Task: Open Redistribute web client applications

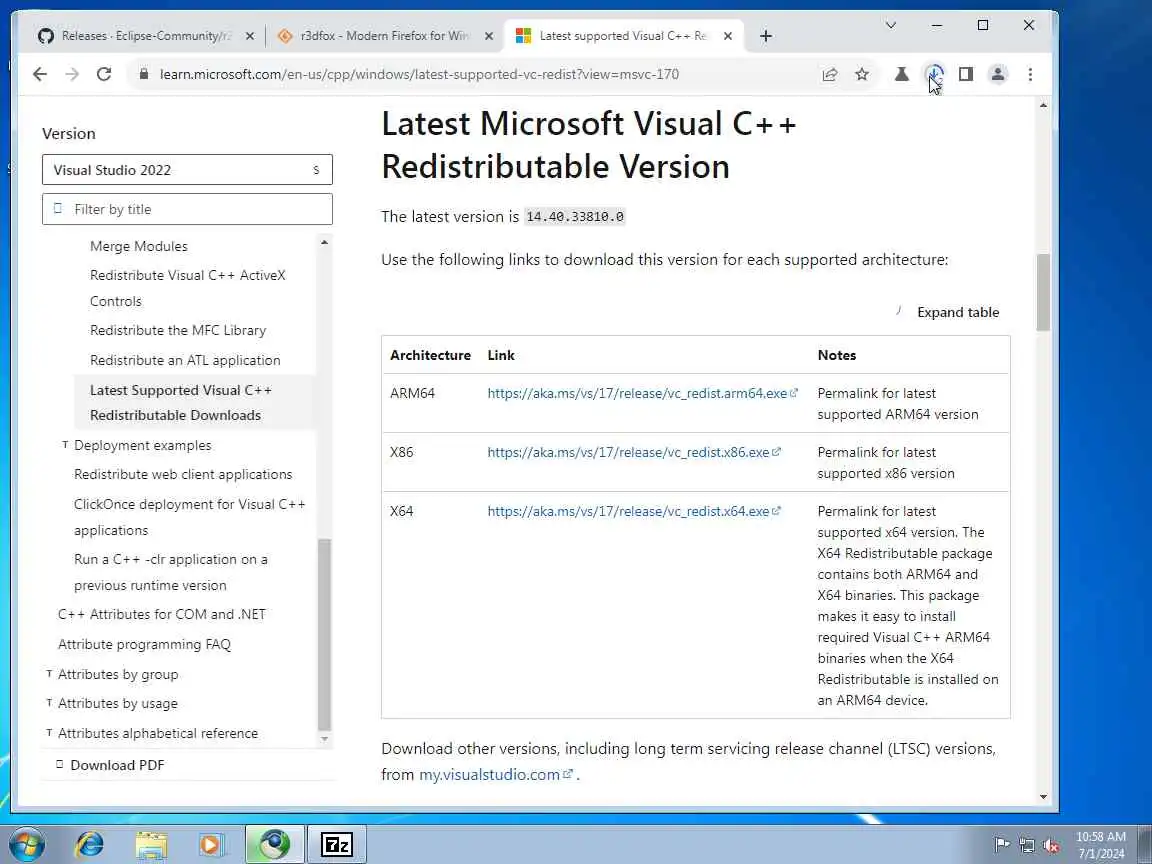Action: pyautogui.click(x=183, y=475)
